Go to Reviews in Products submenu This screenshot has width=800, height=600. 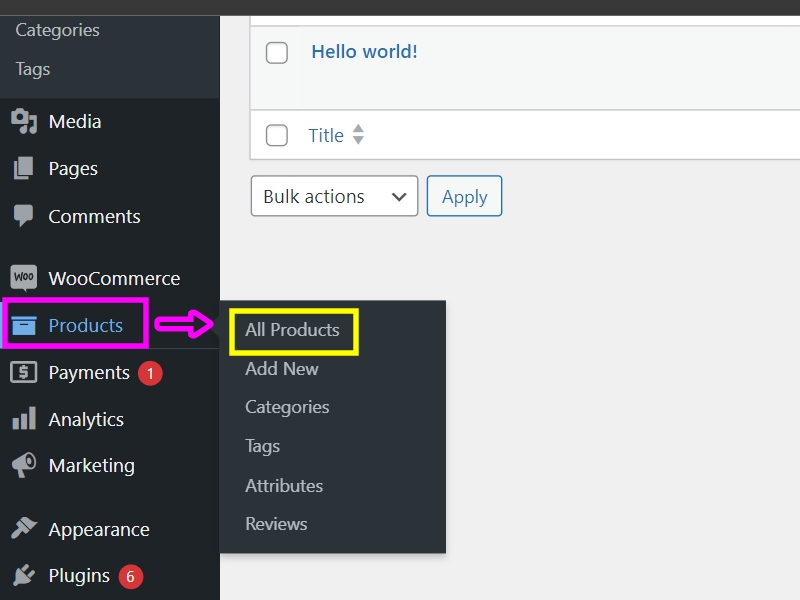[276, 524]
